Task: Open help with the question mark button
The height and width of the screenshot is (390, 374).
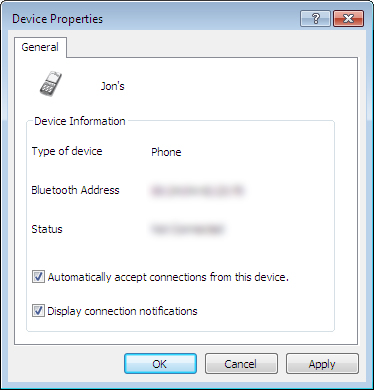Action: [315, 18]
